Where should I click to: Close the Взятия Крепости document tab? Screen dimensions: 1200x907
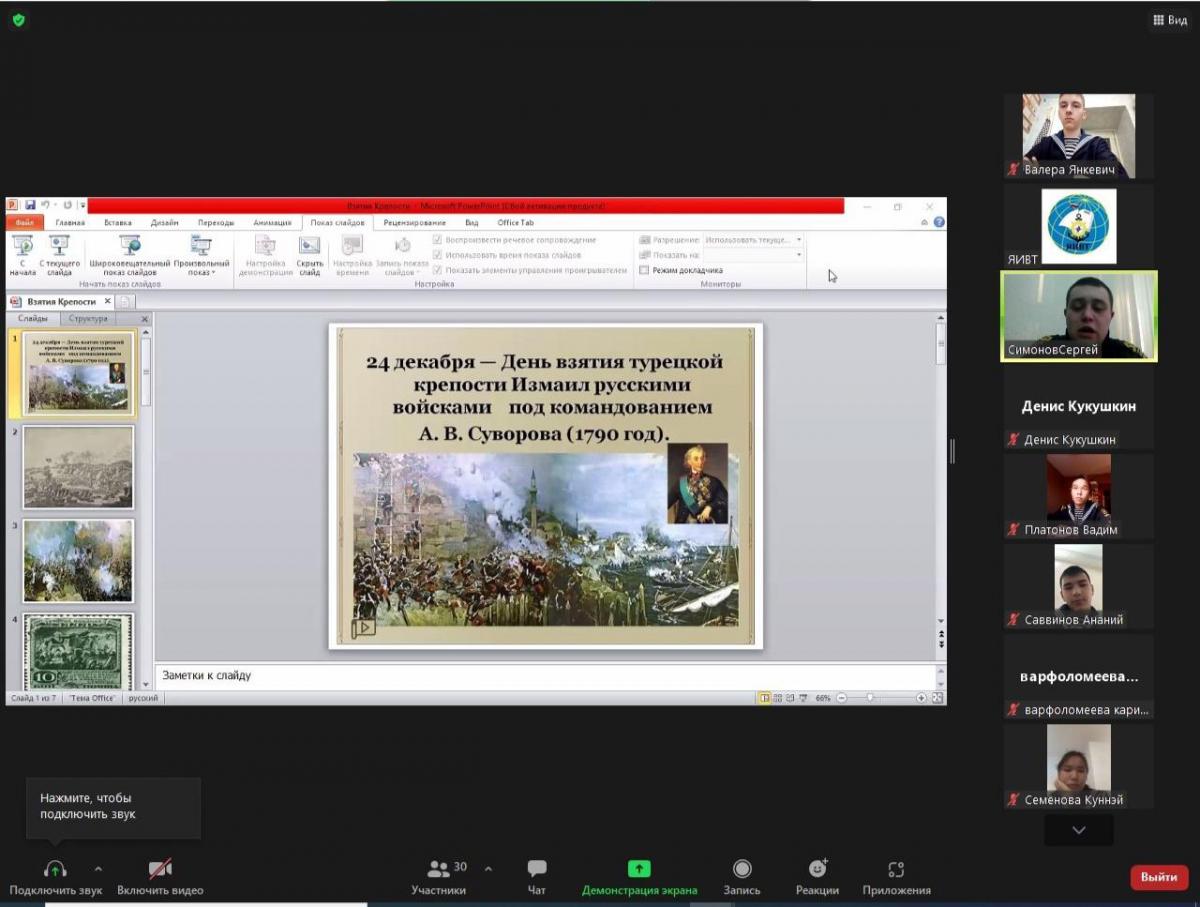click(108, 301)
